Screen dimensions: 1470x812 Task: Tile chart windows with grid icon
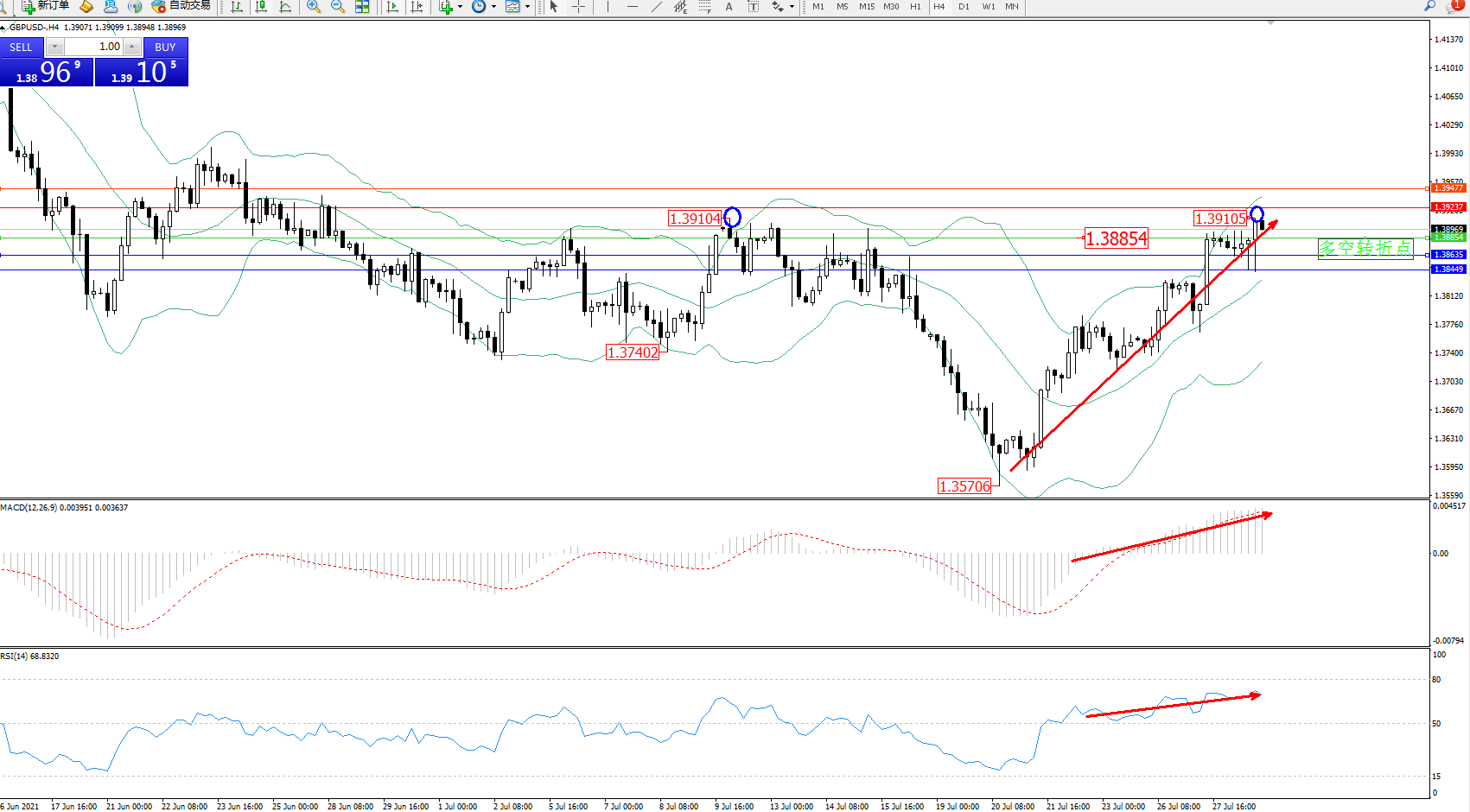(362, 7)
